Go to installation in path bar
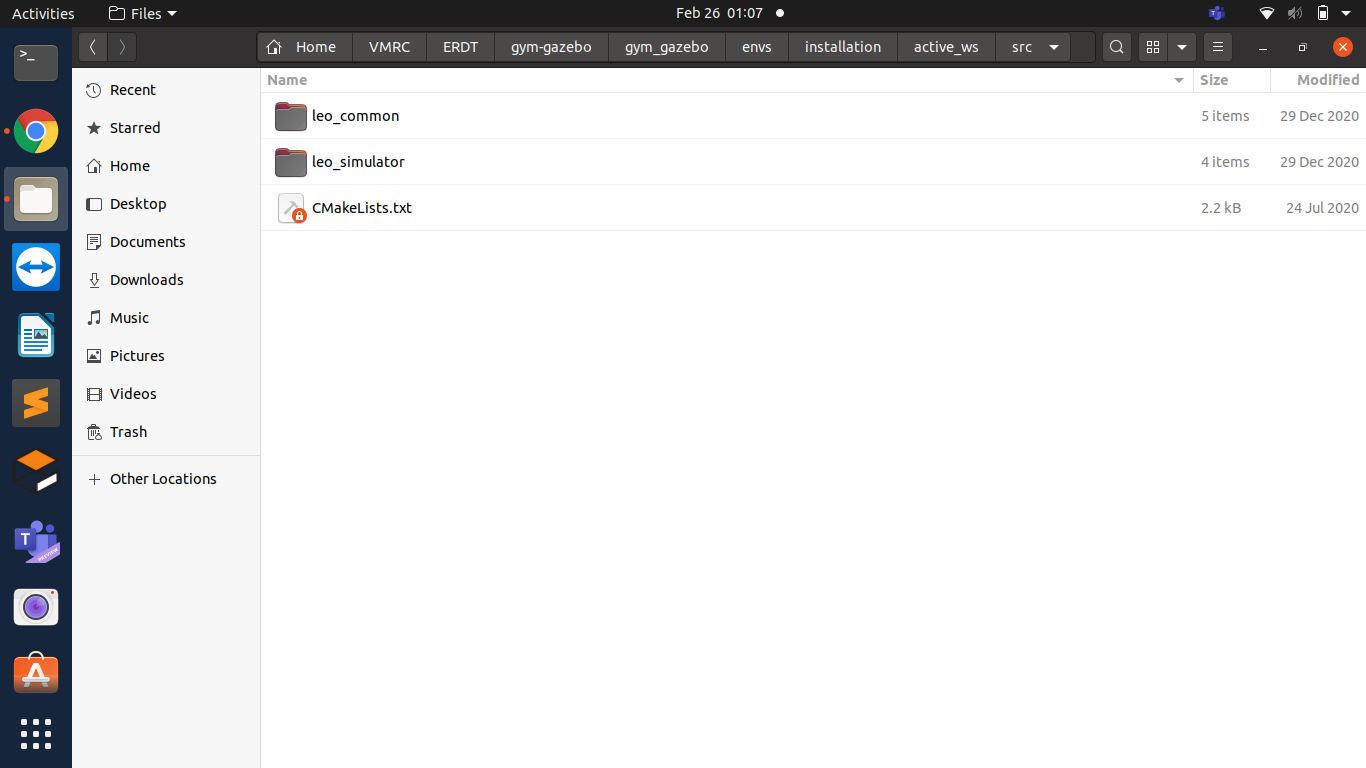The width and height of the screenshot is (1366, 768). point(843,47)
